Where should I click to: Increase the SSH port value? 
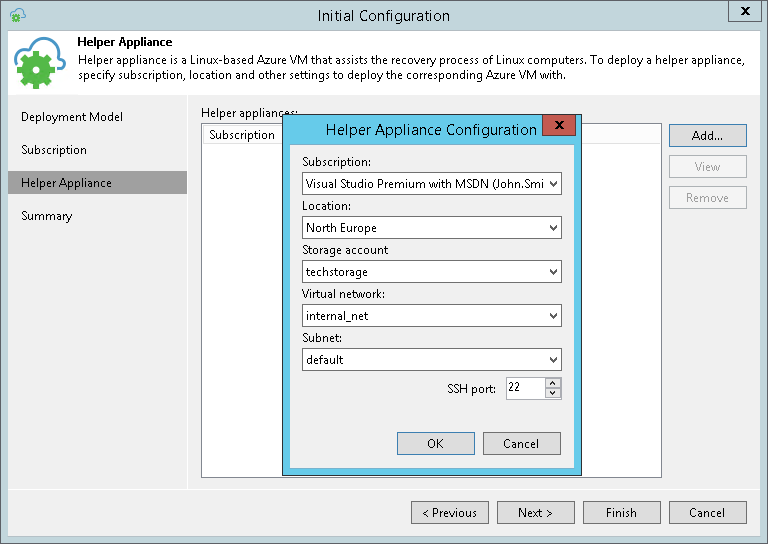554,383
